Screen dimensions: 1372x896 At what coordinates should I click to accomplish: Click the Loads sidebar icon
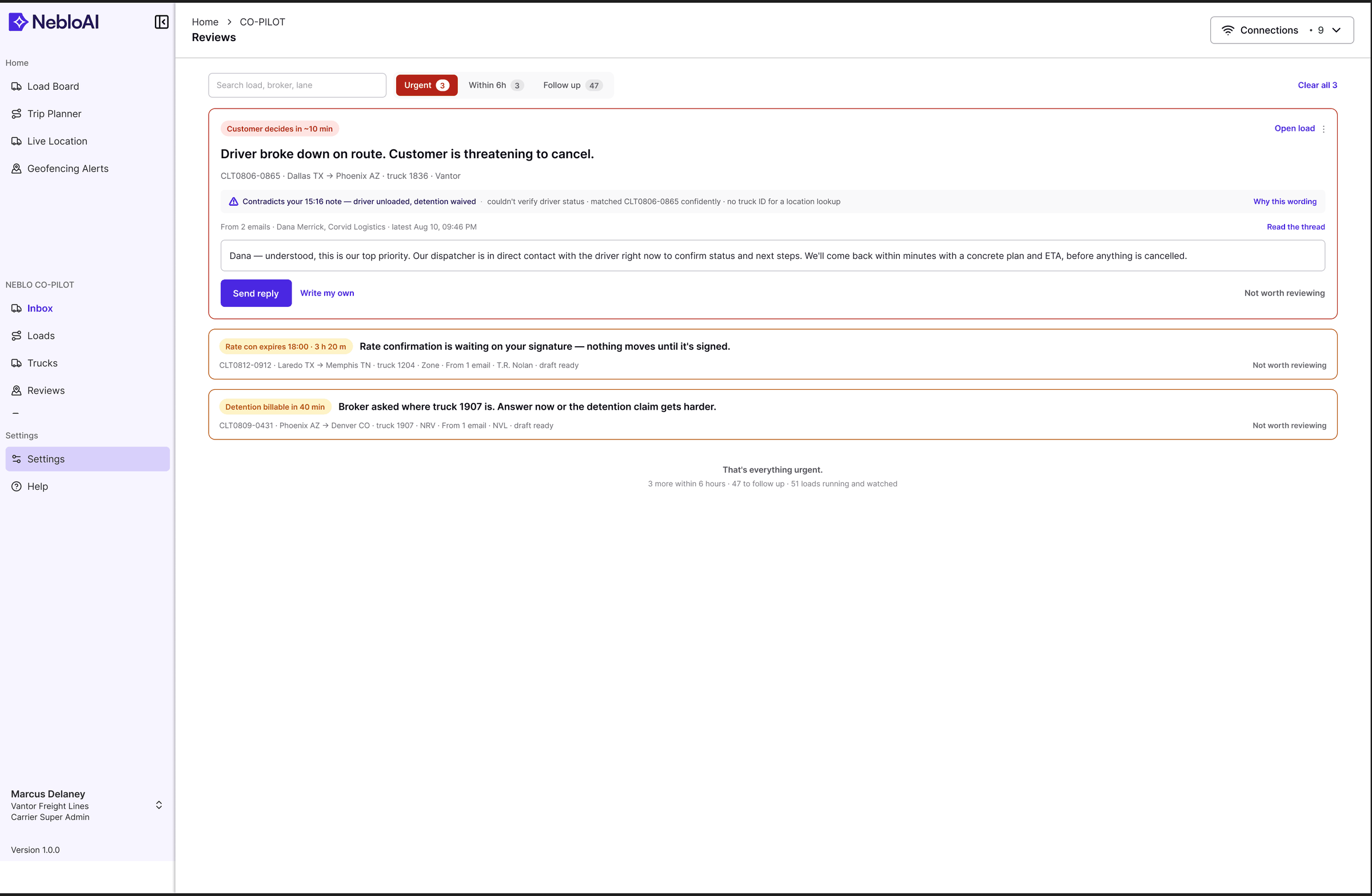click(x=17, y=335)
